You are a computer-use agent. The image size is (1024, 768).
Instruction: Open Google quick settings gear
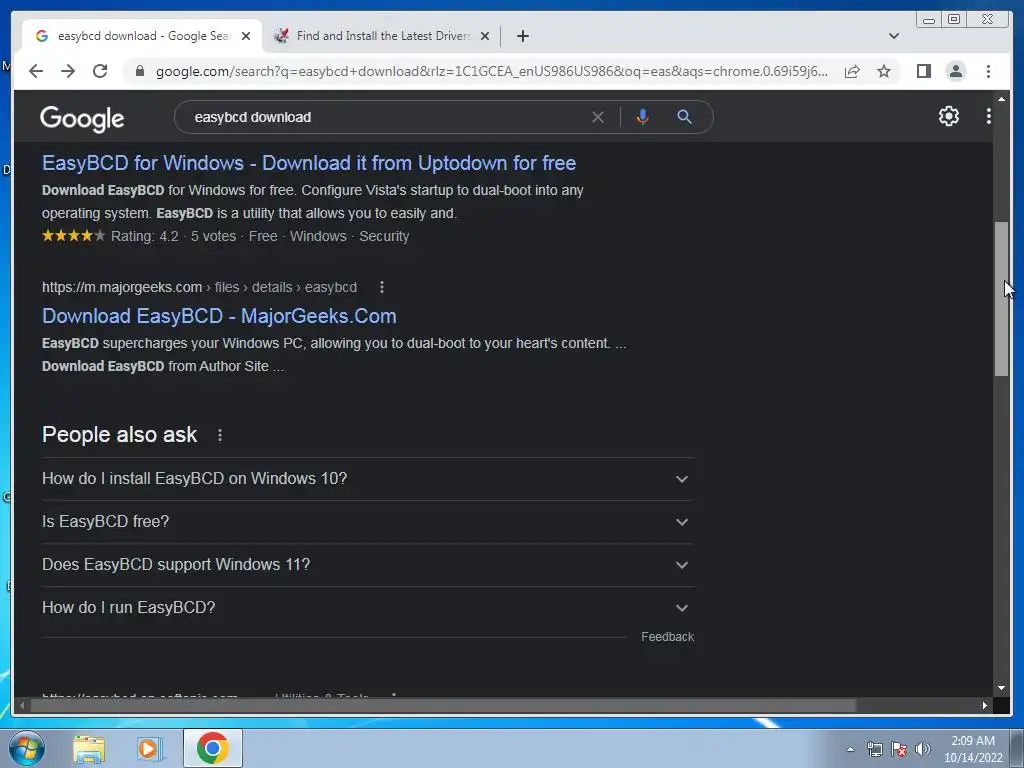948,116
